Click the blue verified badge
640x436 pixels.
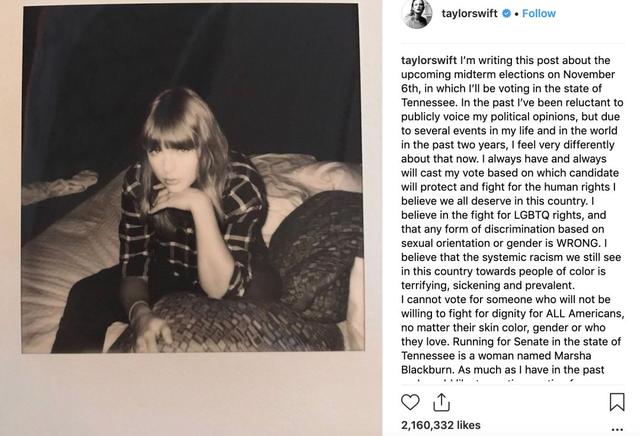[506, 14]
